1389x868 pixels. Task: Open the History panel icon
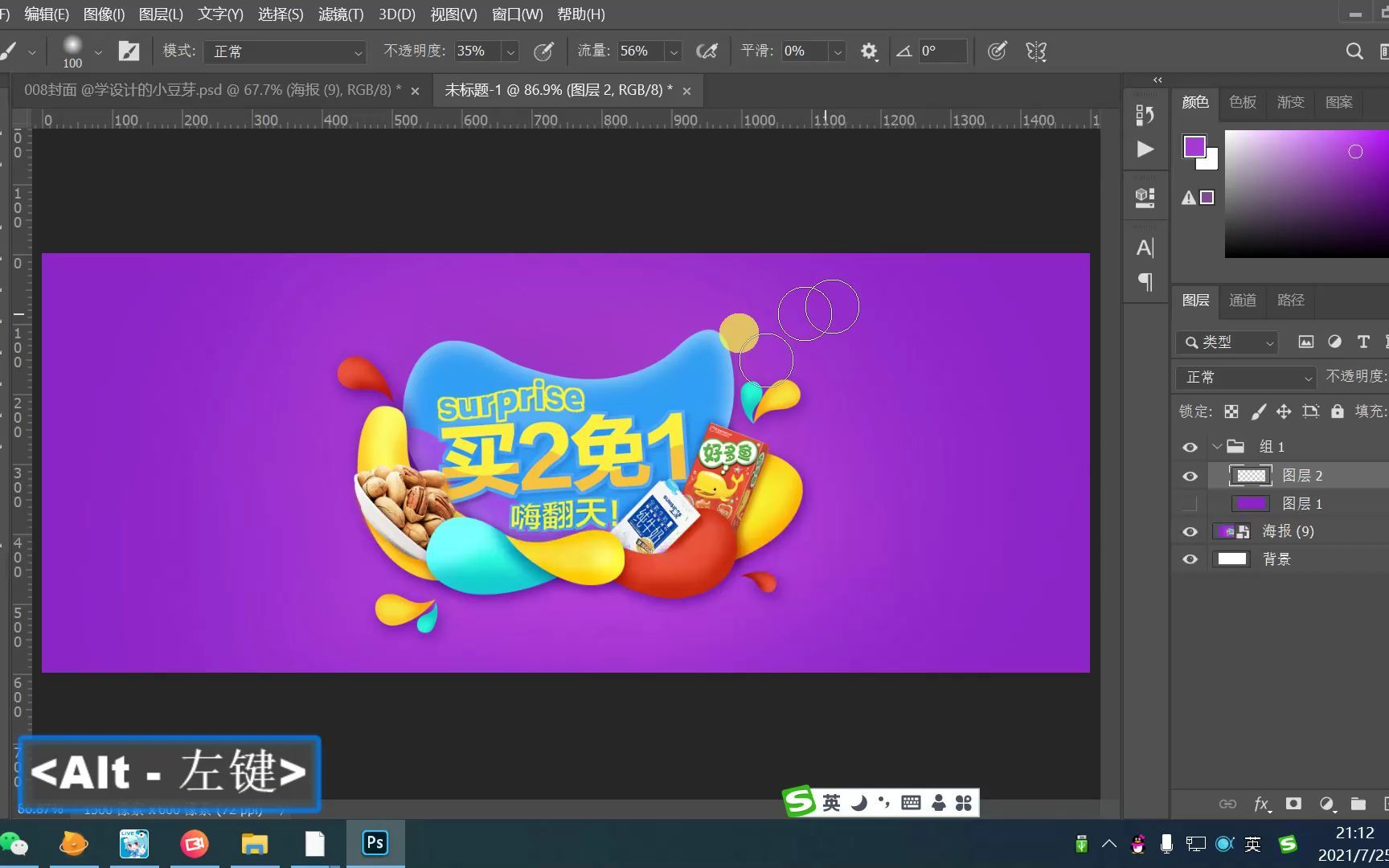(1145, 115)
